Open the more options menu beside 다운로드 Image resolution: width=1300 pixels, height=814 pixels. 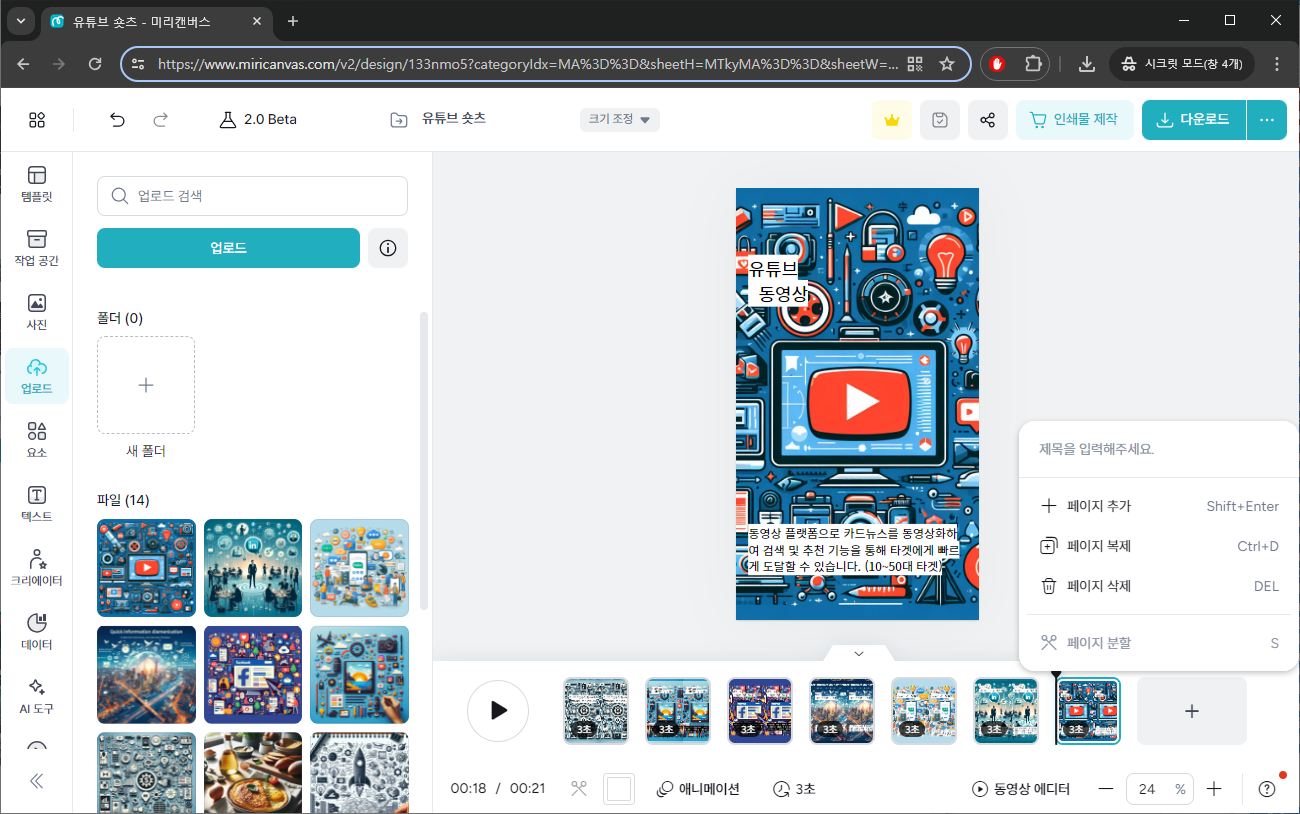coord(1267,120)
